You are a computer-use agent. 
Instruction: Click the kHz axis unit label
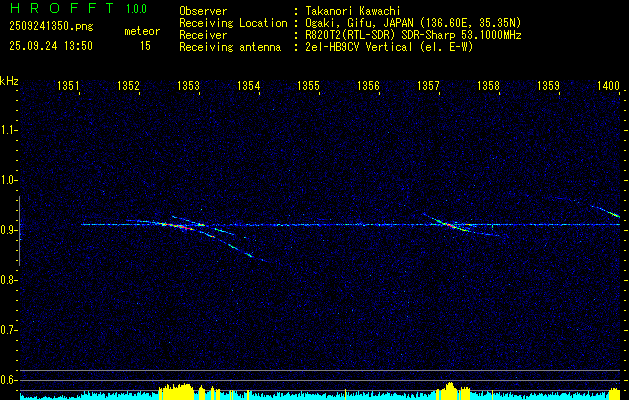click(9, 81)
